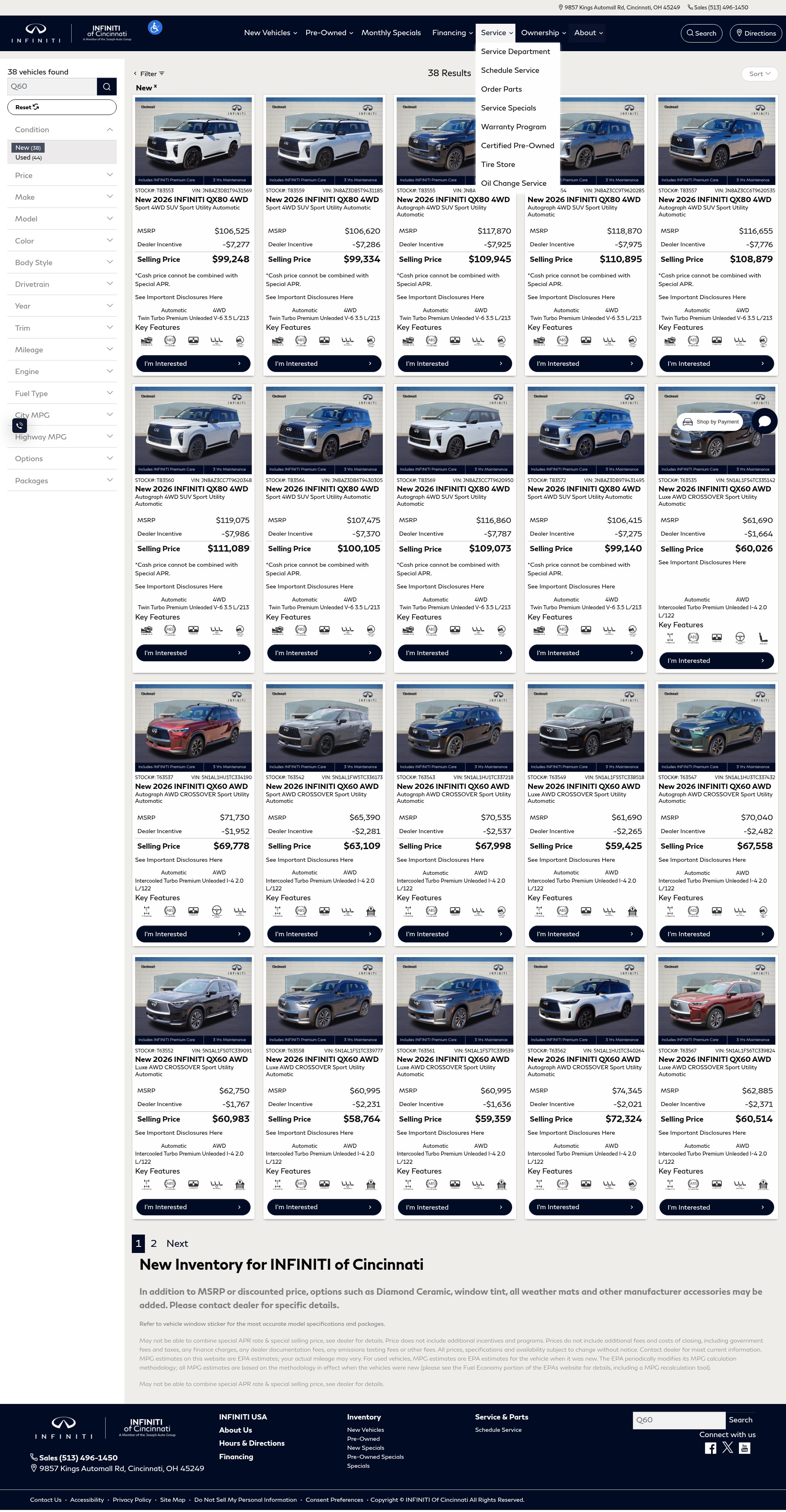This screenshot has height=1512, width=786.
Task: Open the Sort dropdown
Action: (759, 74)
